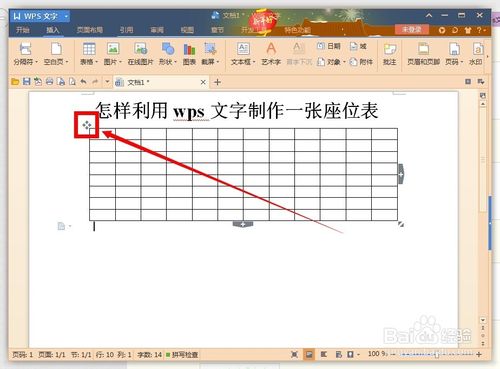This screenshot has height=369, width=500.
Task: Open the 页面布局 ribbon tab
Action: pos(90,30)
